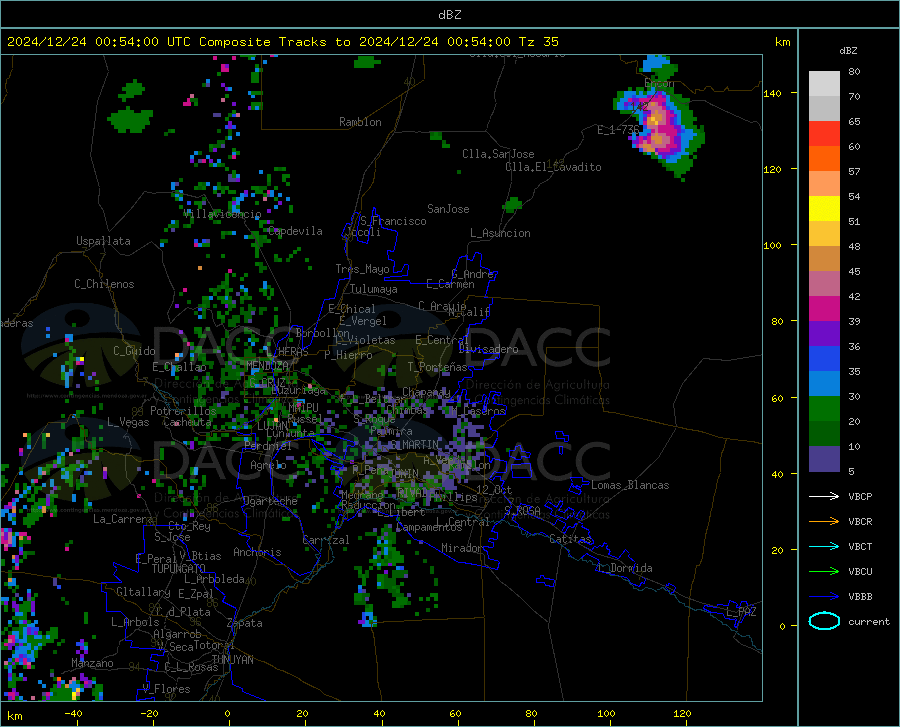Click the cyan 'current' ellipse legend icon
Image resolution: width=900 pixels, height=727 pixels.
[824, 621]
